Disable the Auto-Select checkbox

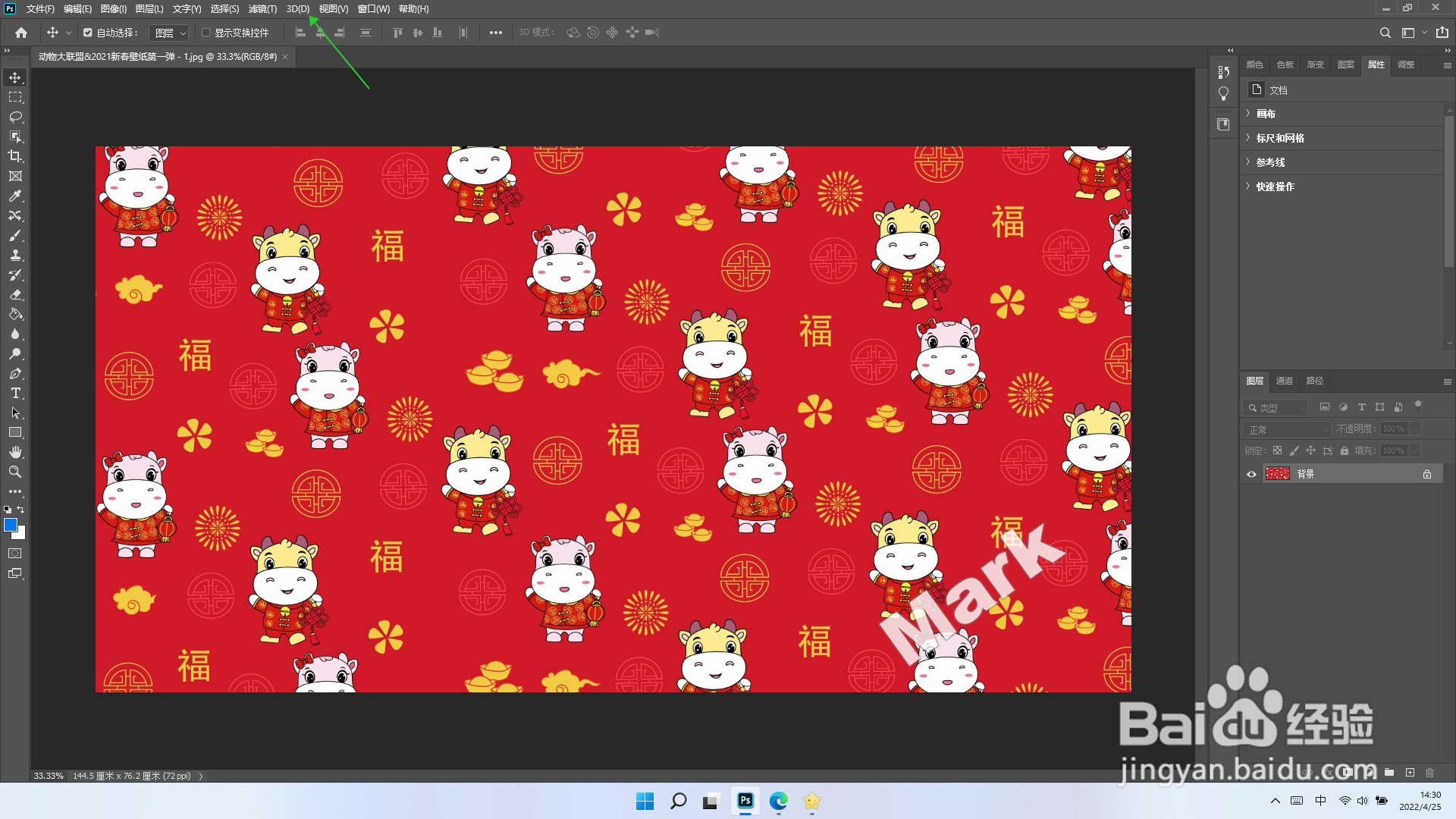[x=88, y=33]
